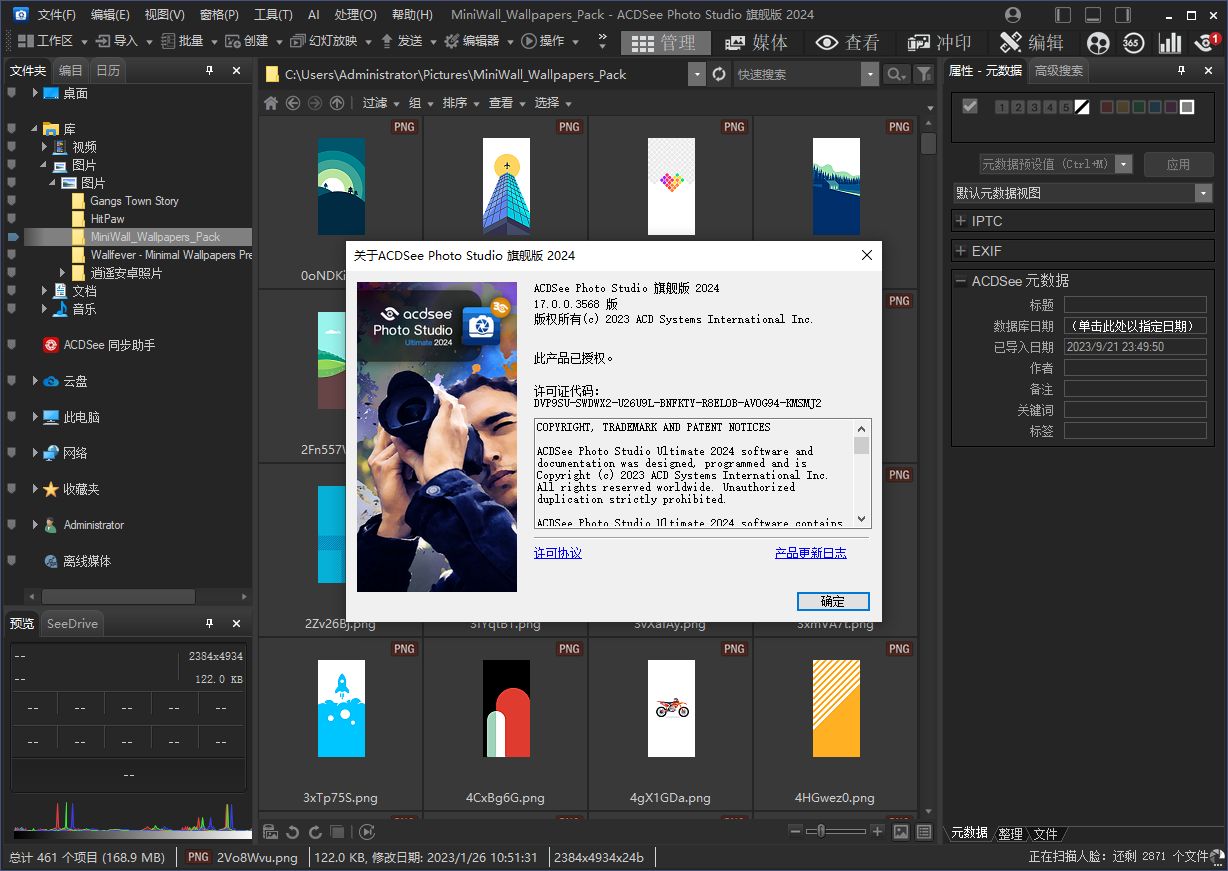Image resolution: width=1228 pixels, height=871 pixels.
Task: Open the path history dropdown
Action: tap(696, 74)
